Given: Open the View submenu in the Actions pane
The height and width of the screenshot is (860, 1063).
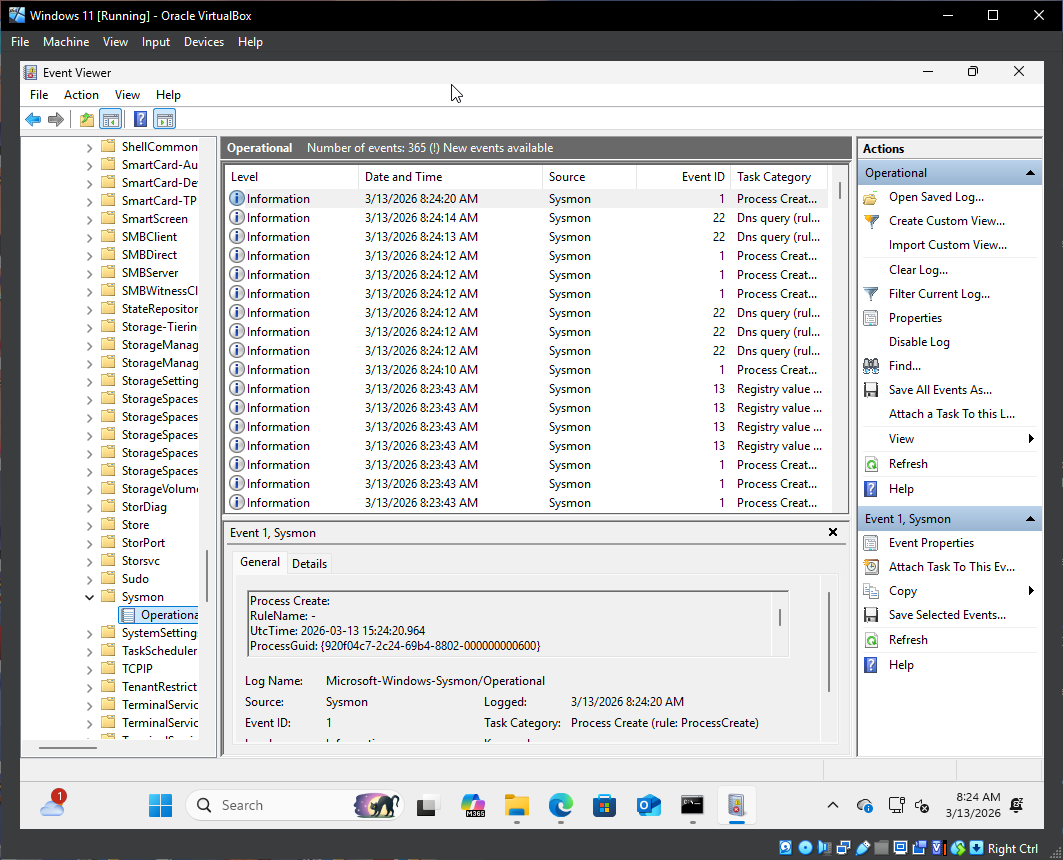Looking at the screenshot, I should [x=900, y=438].
